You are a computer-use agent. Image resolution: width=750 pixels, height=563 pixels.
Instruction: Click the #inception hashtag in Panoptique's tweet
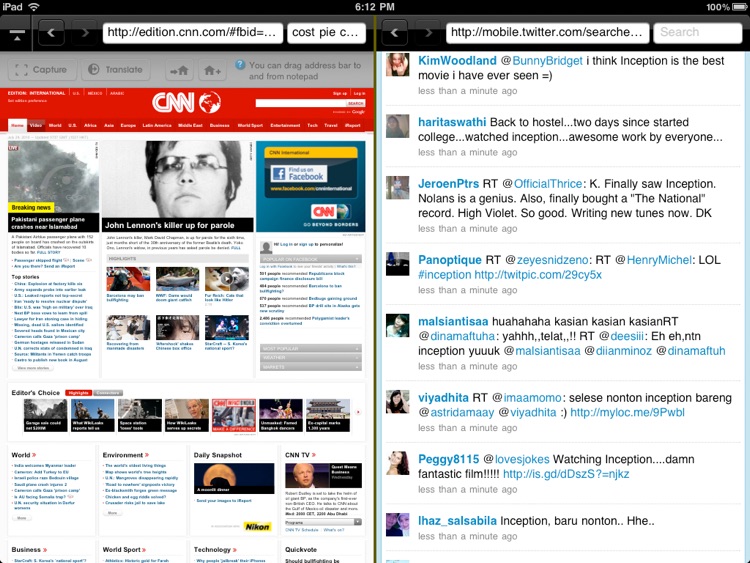(445, 275)
